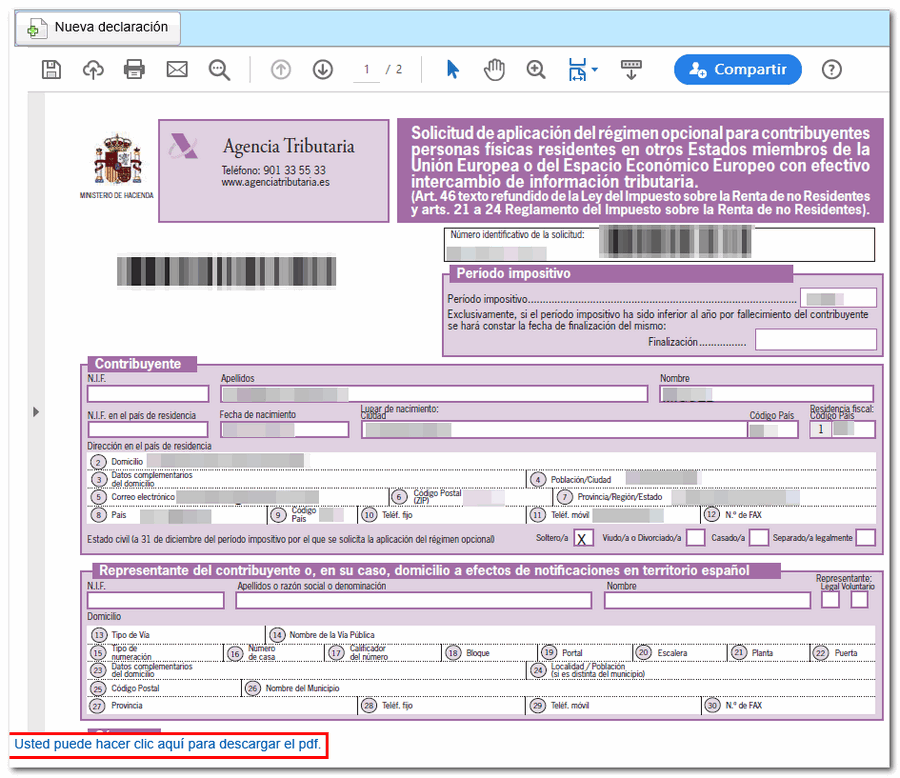Activate the hand pan tool

[x=494, y=69]
